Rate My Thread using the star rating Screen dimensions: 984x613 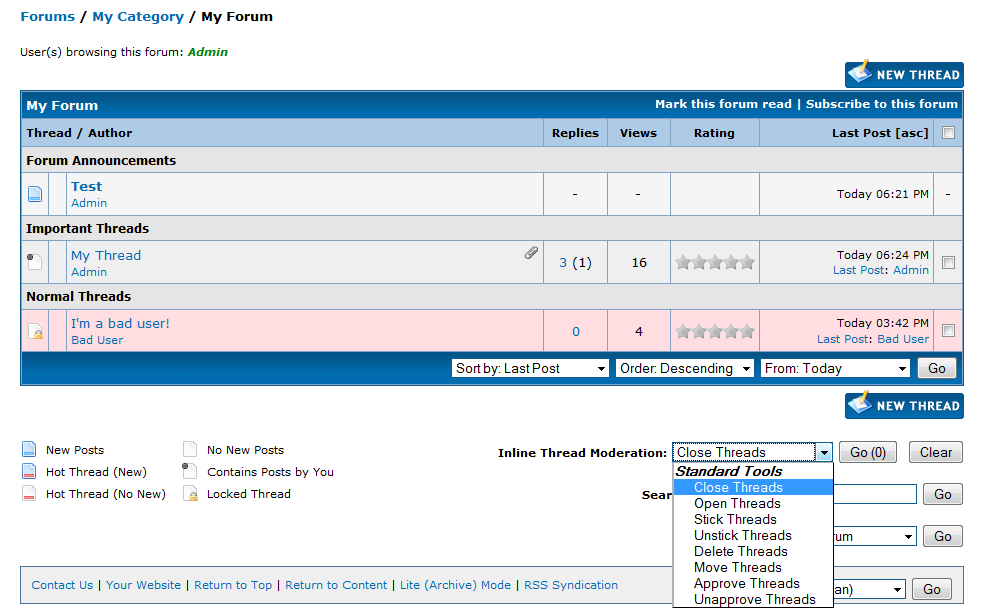pos(715,263)
